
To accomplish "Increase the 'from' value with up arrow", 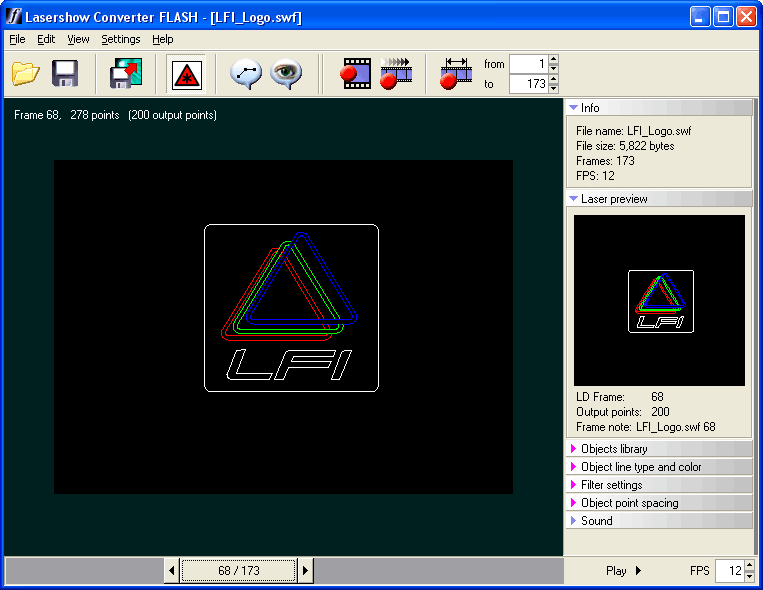I will point(553,59).
